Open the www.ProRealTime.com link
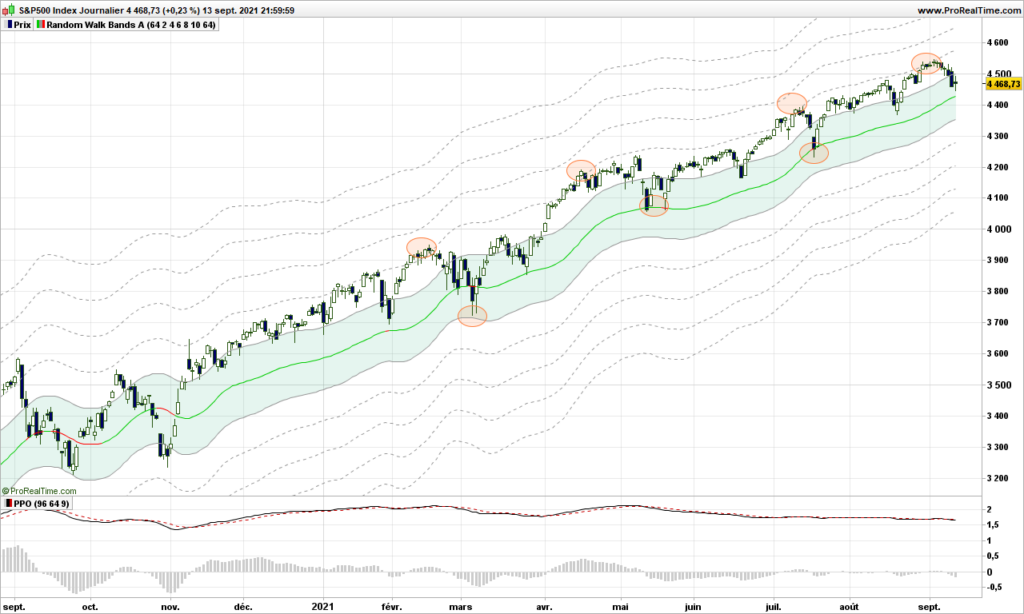 [968, 10]
